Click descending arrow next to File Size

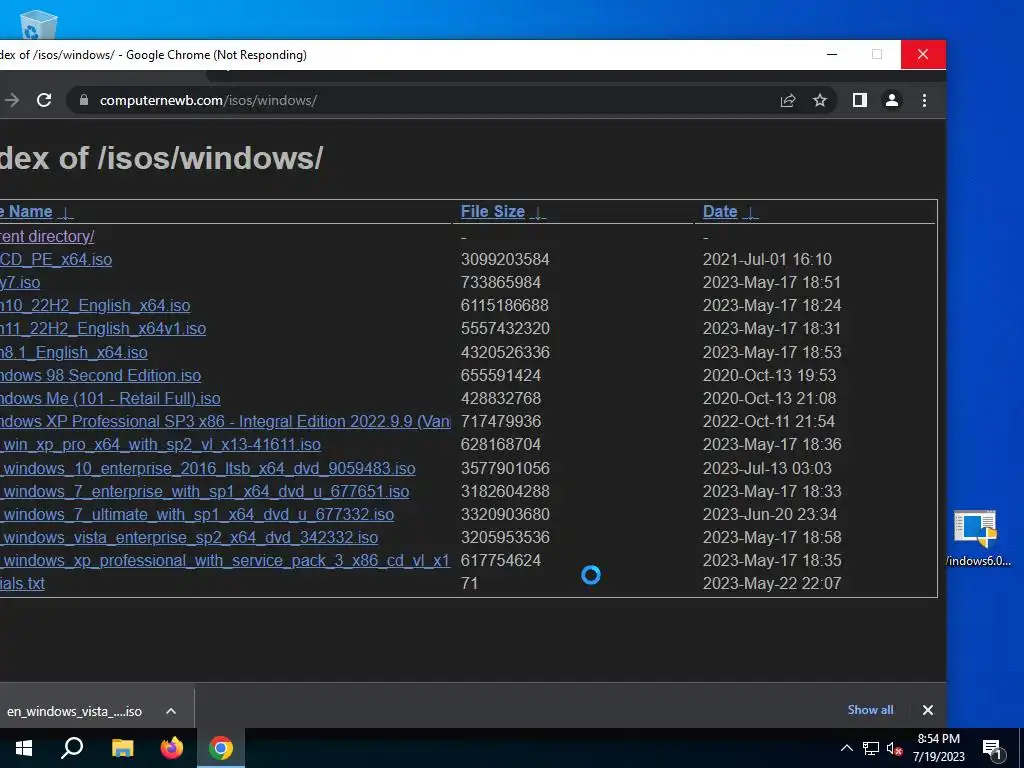537,212
